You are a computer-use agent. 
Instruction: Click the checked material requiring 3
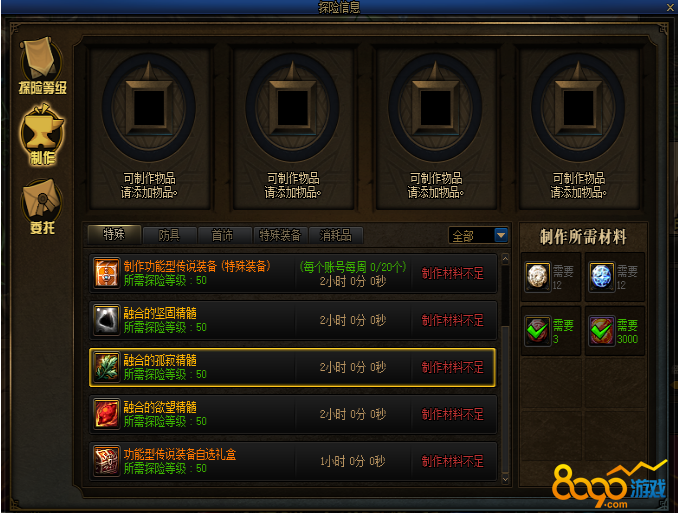538,330
